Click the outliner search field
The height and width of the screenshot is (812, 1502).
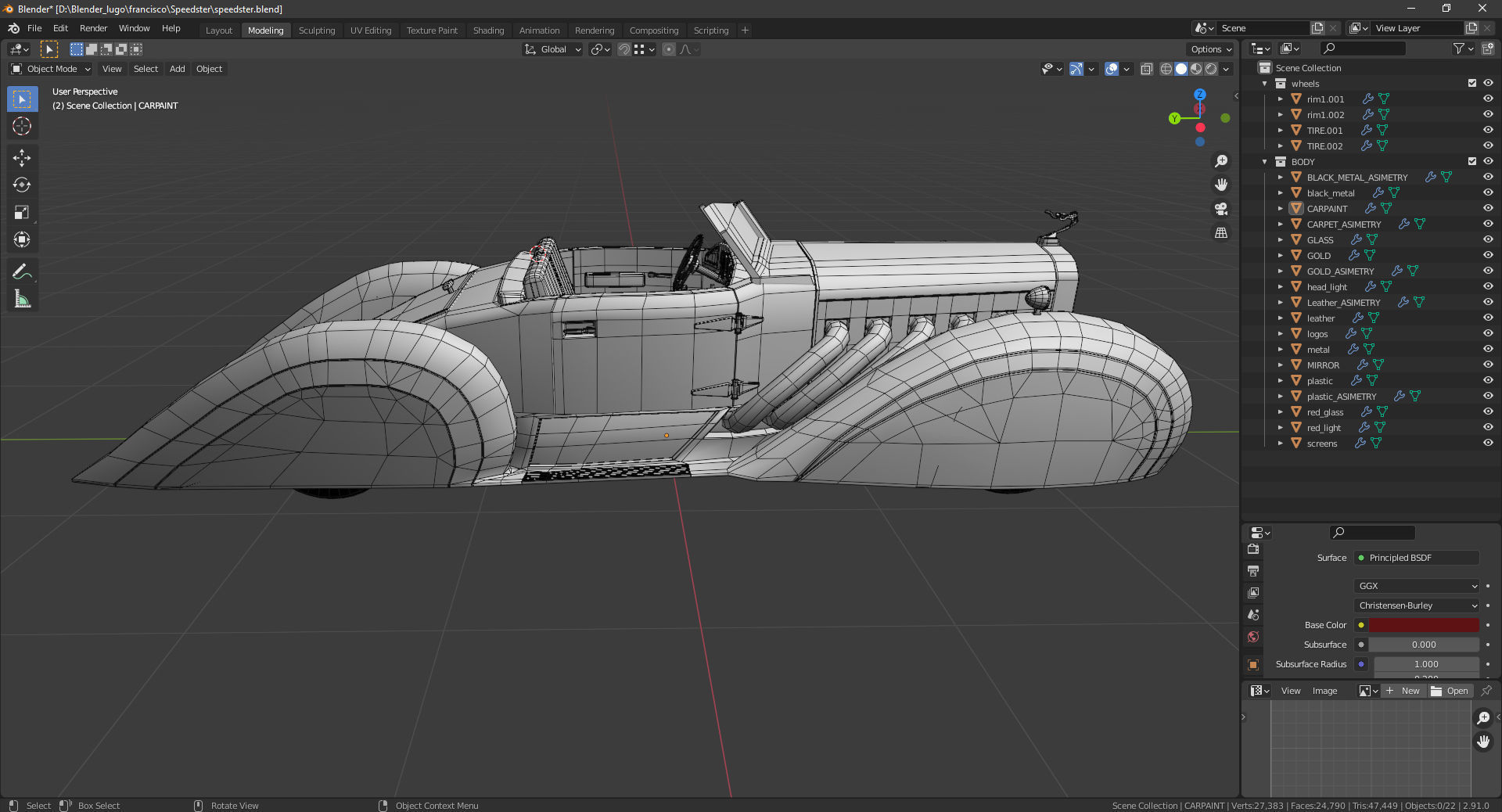tap(1362, 49)
